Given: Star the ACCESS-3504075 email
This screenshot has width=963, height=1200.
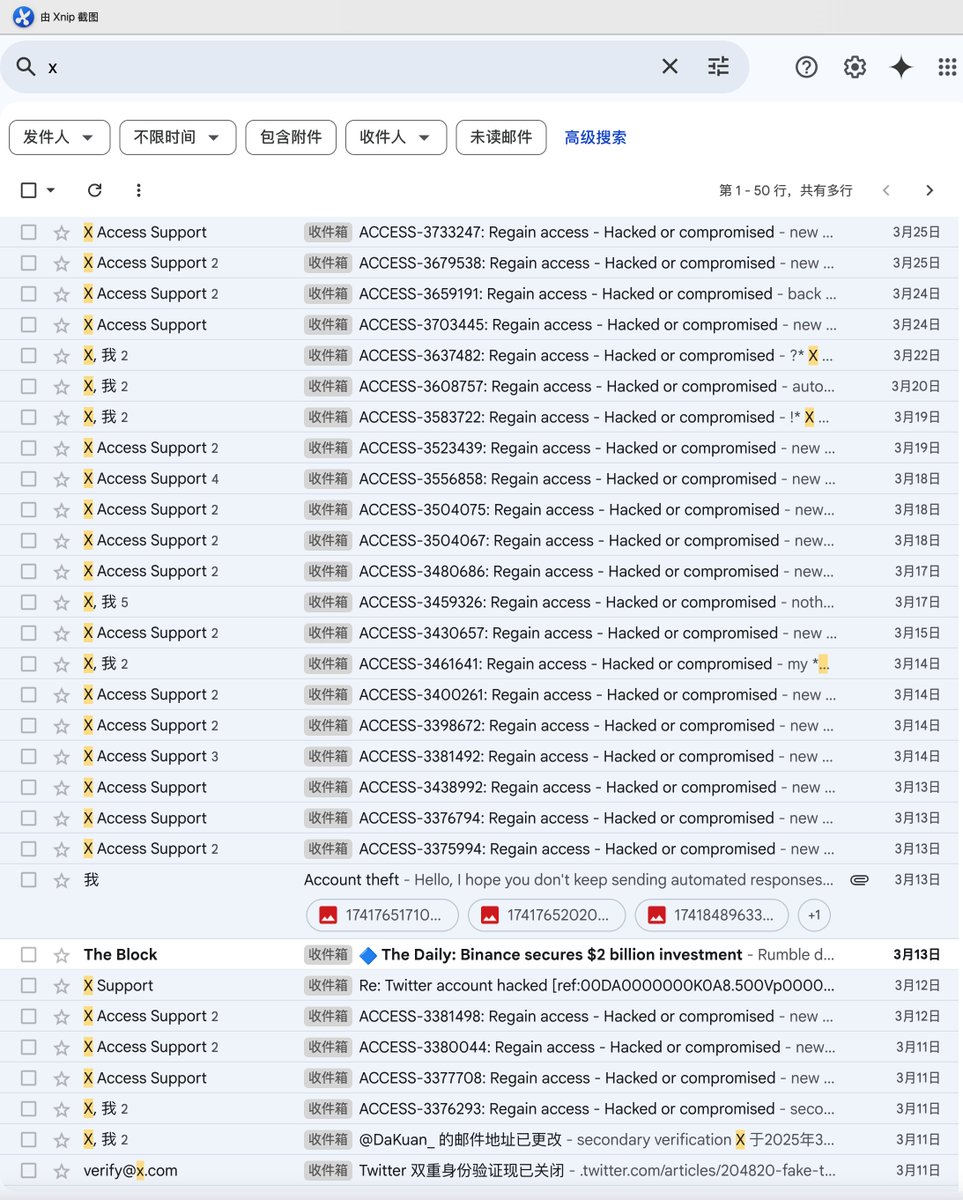Looking at the screenshot, I should pyautogui.click(x=62, y=510).
